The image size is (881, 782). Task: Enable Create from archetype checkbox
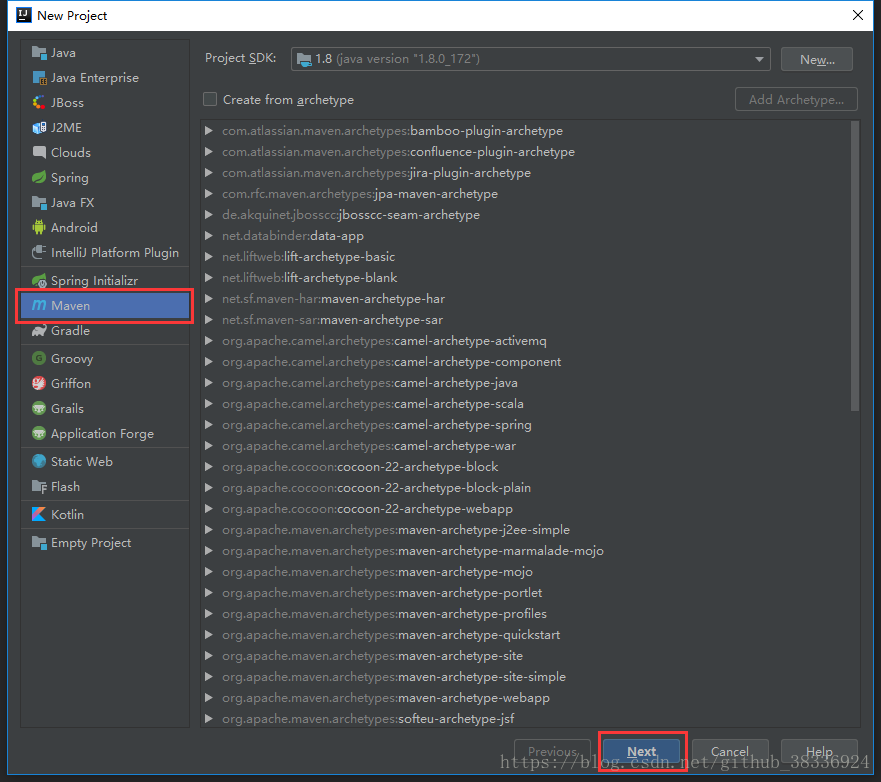[210, 99]
